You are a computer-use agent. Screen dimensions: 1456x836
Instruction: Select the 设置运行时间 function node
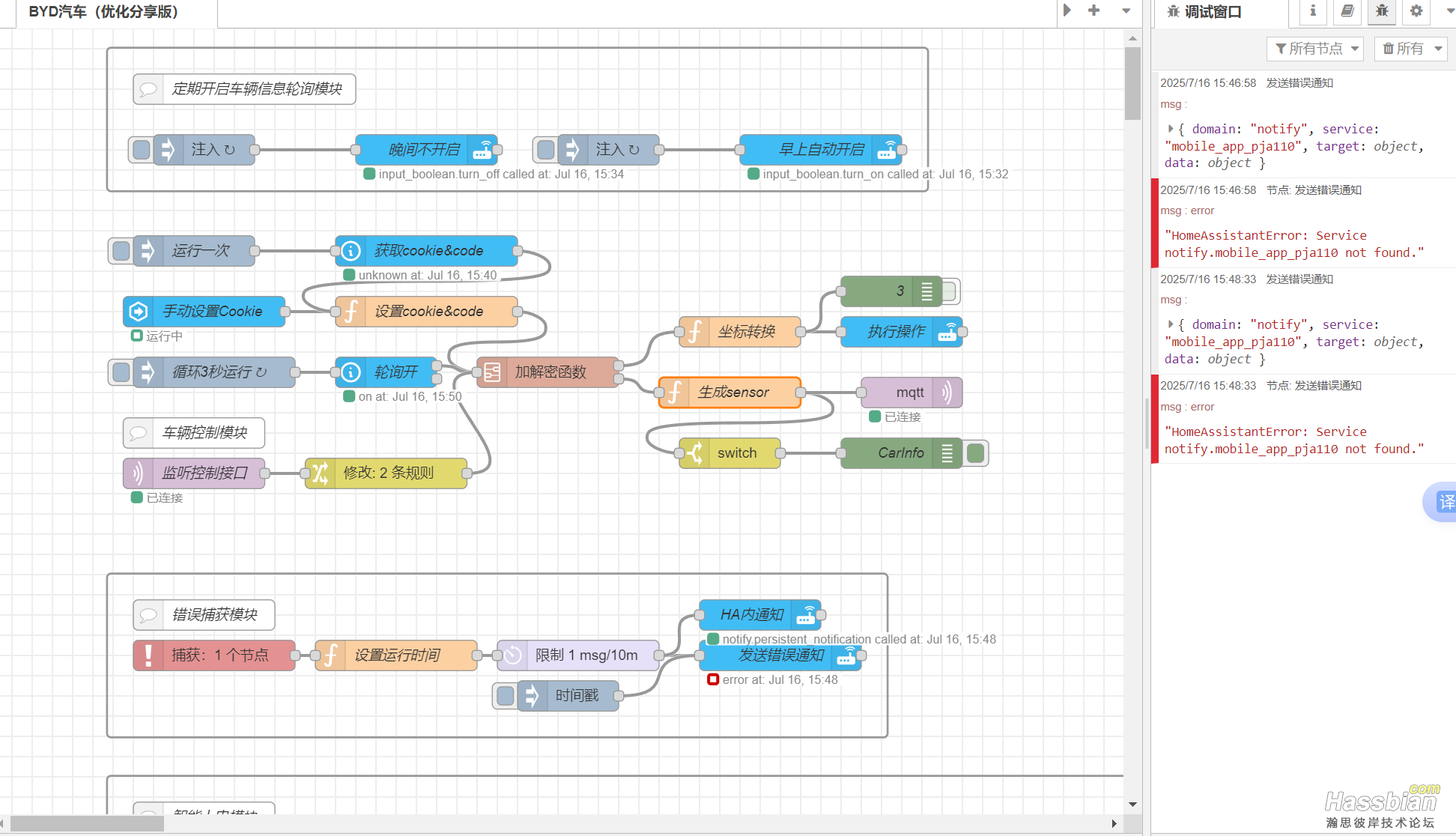(x=396, y=655)
